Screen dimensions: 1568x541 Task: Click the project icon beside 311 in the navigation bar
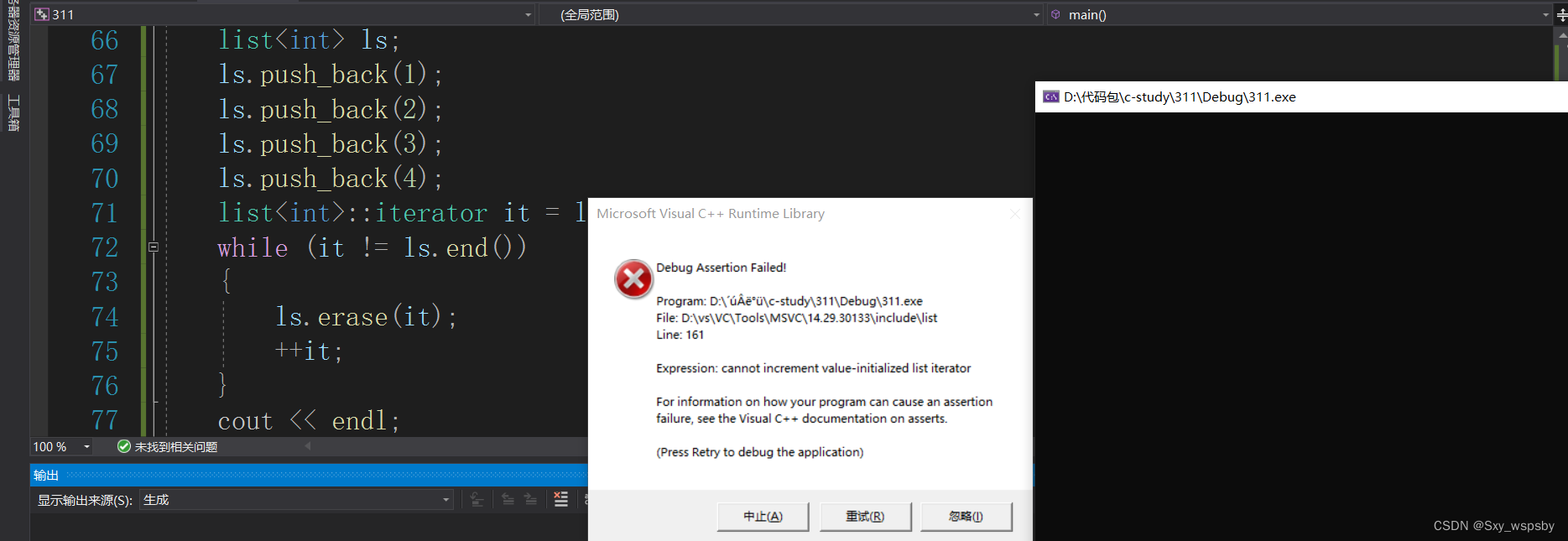pyautogui.click(x=42, y=14)
